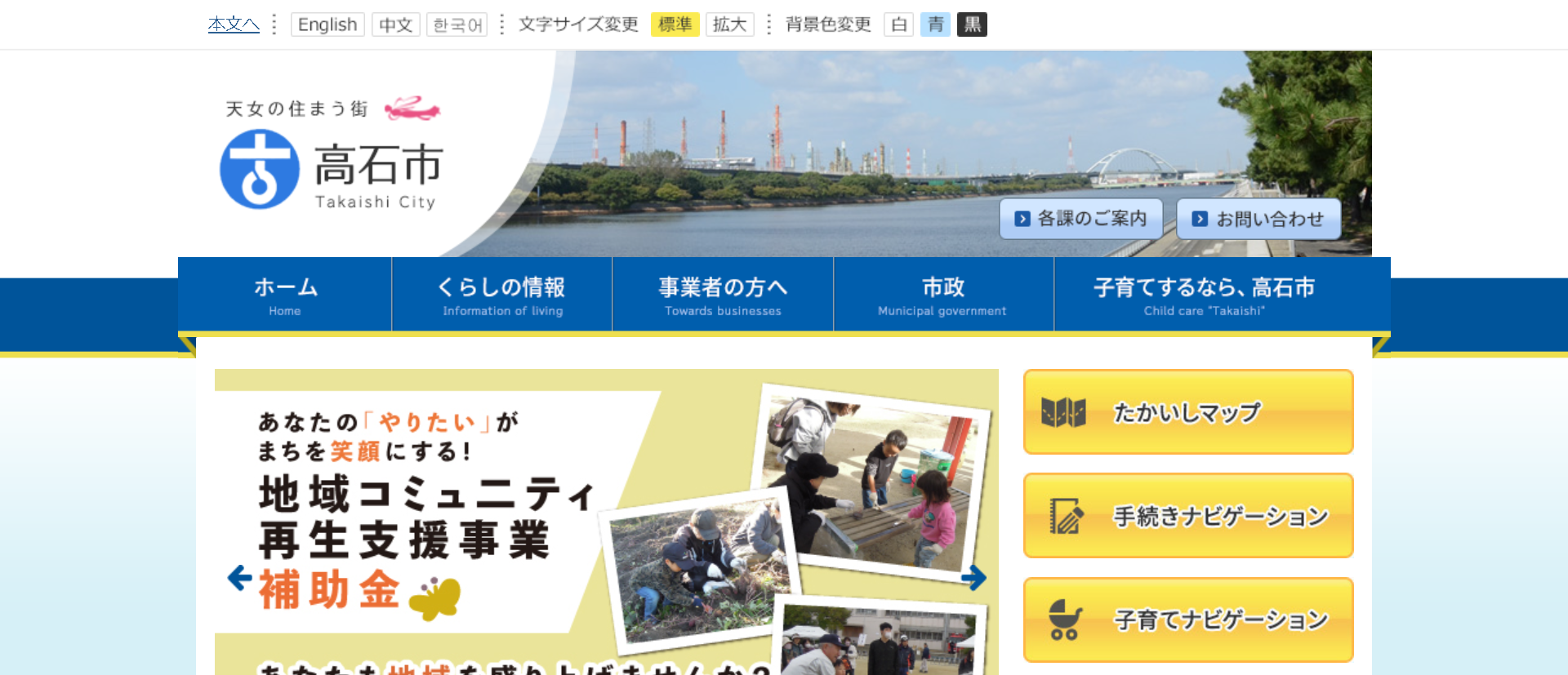Set text size to 標準

[x=675, y=24]
